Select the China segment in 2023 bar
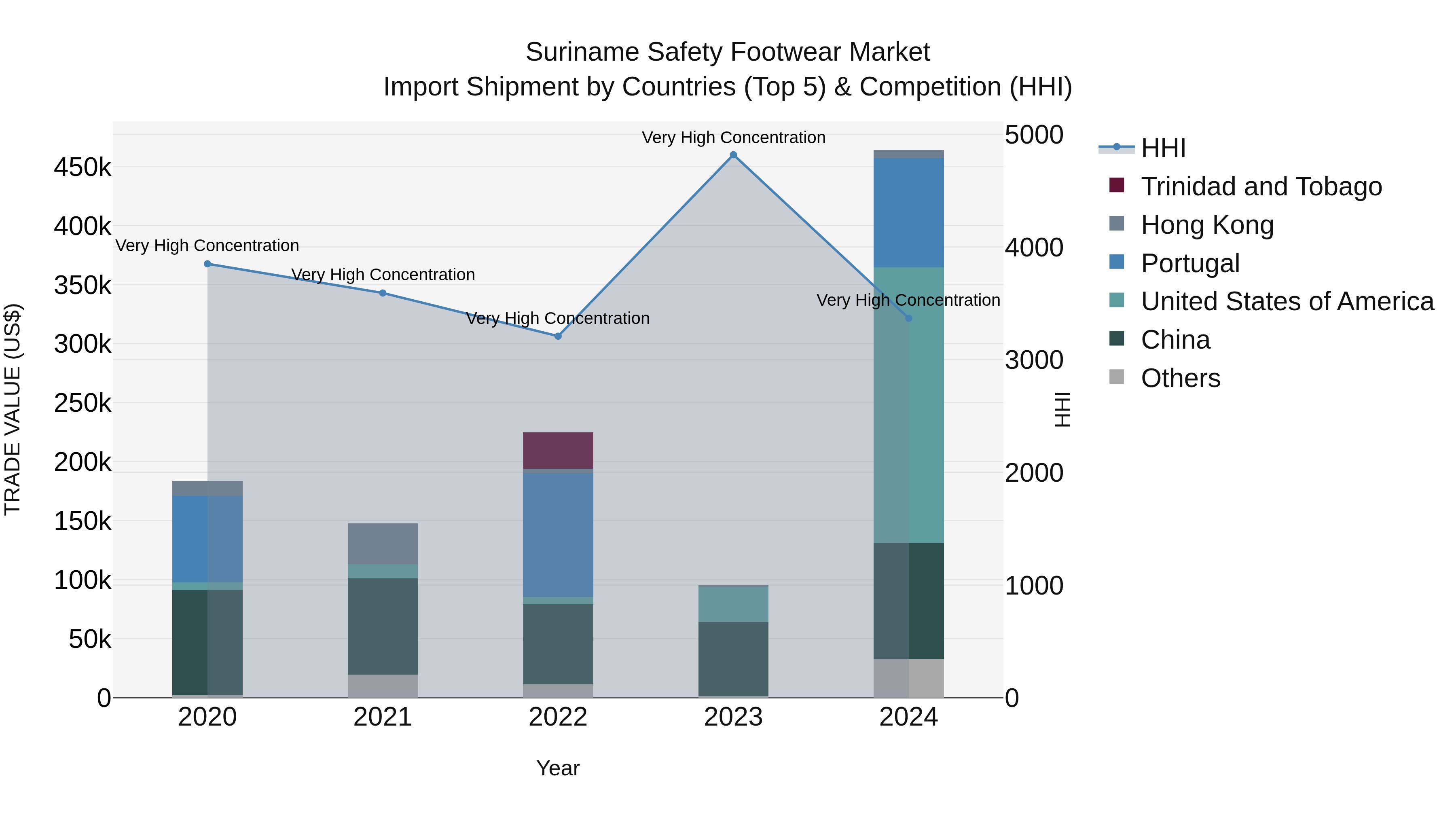Image resolution: width=1456 pixels, height=819 pixels. 733,659
